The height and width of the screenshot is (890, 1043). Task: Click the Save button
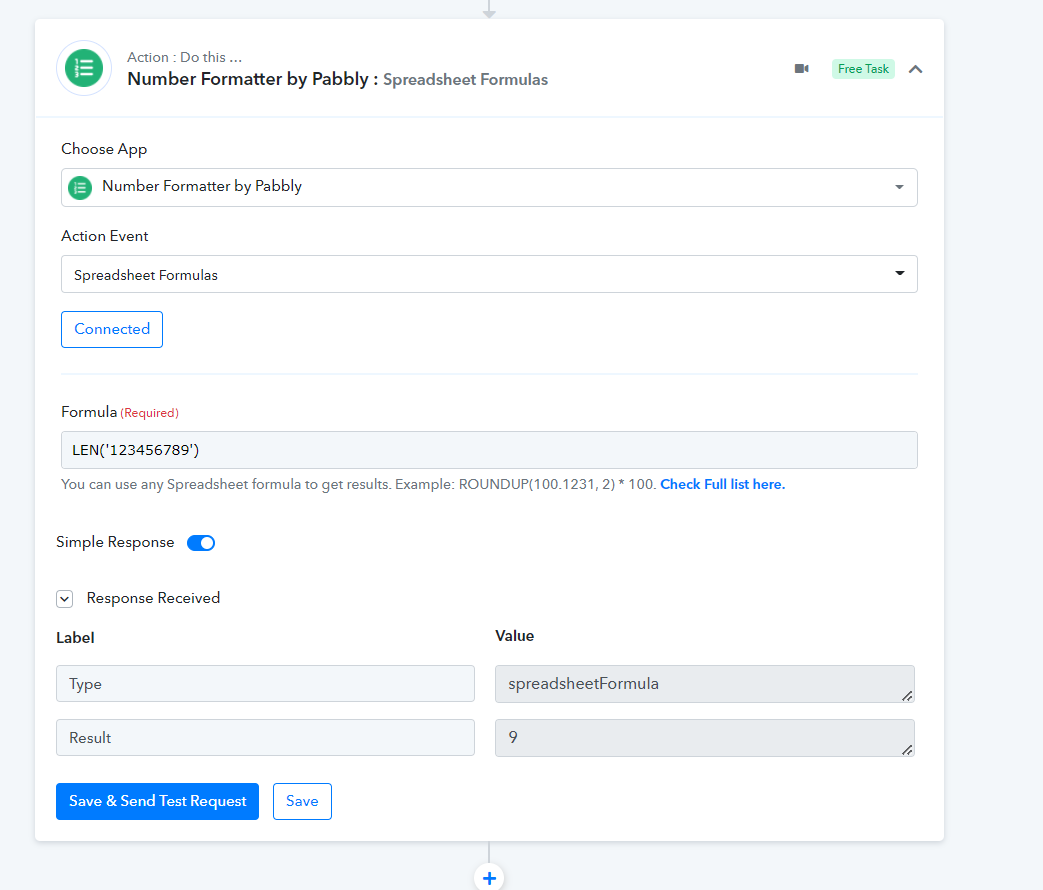[302, 802]
